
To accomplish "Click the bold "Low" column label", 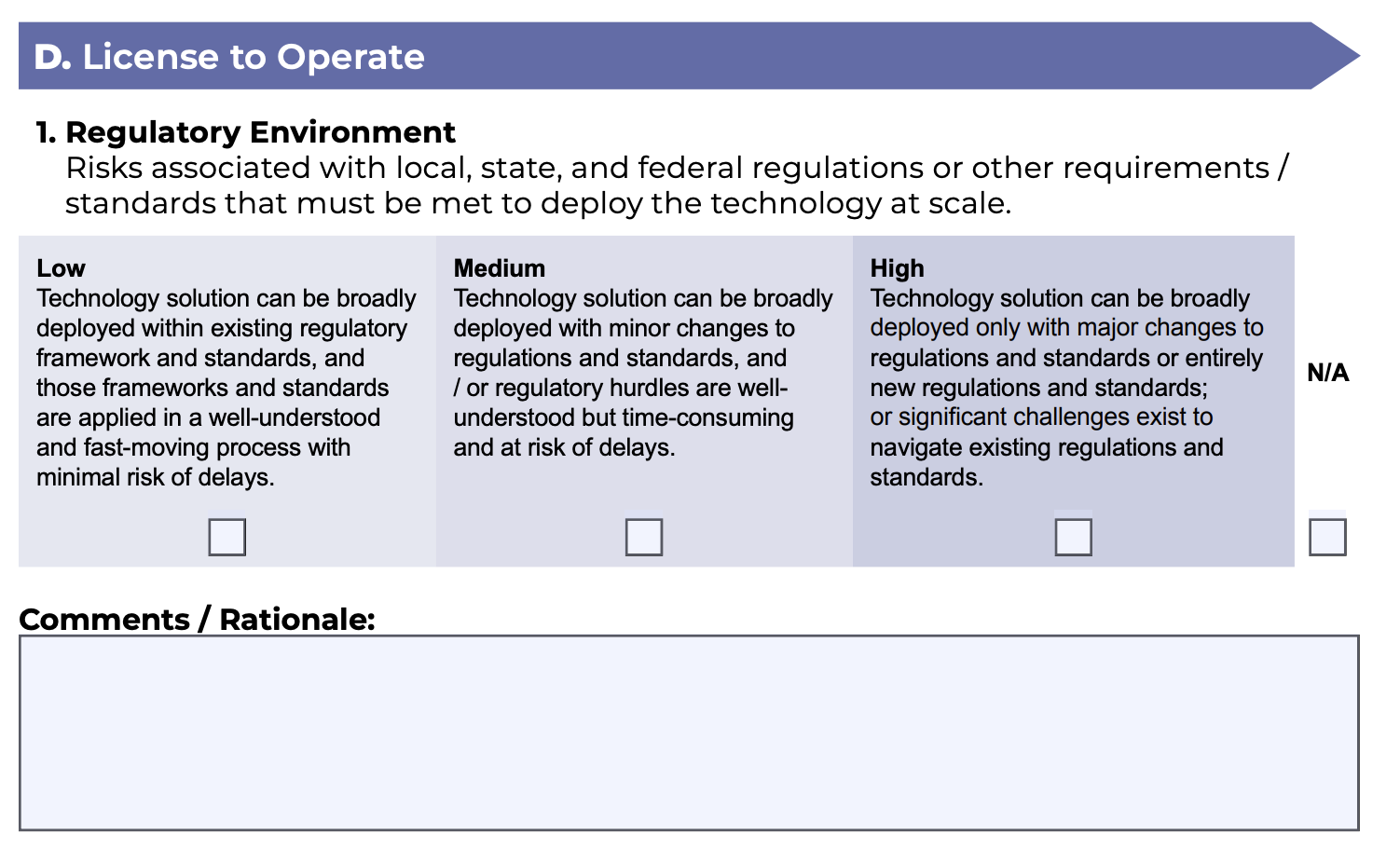I will click(x=62, y=268).
